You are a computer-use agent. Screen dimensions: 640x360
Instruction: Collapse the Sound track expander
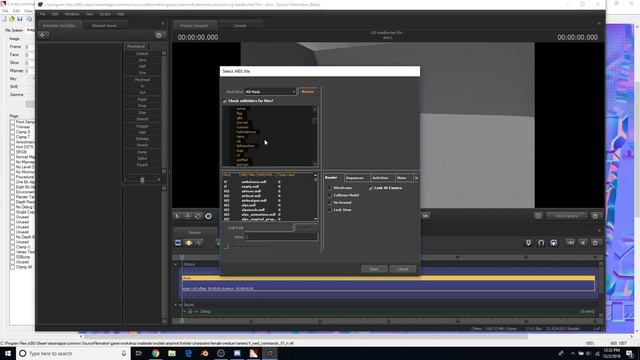click(176, 305)
